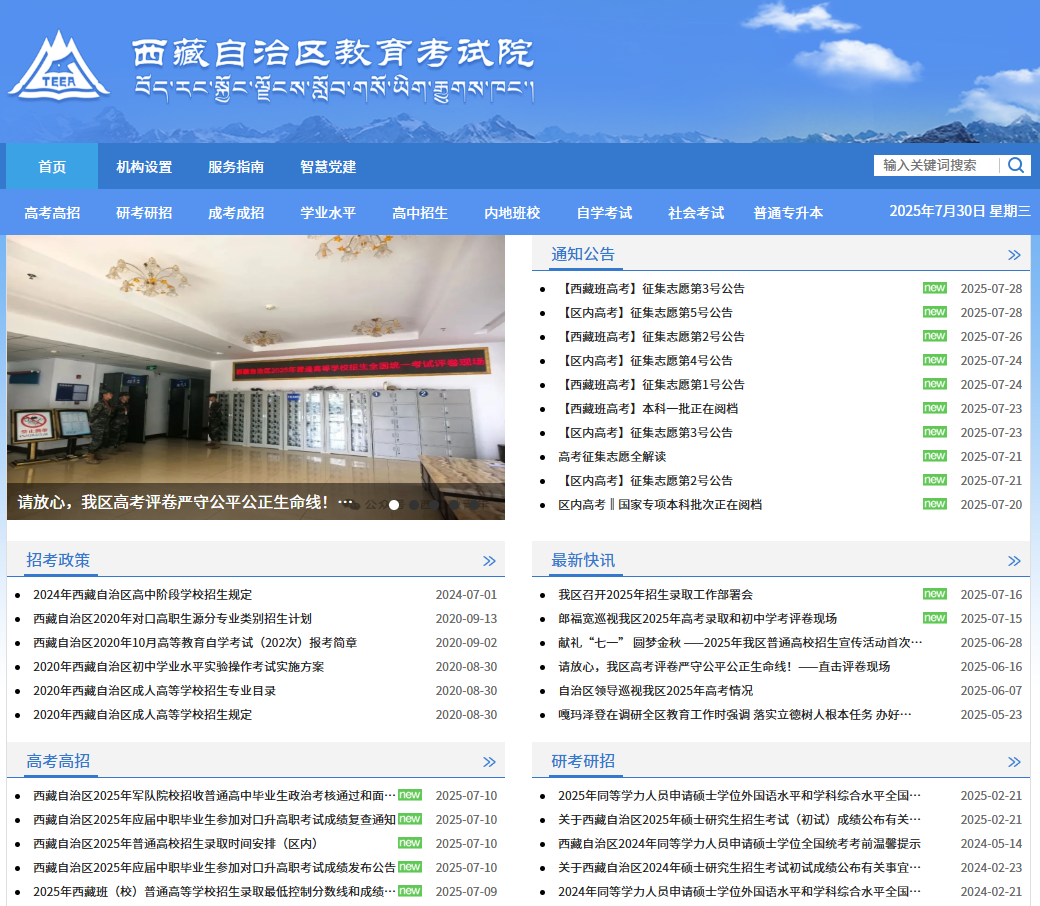Open 自治区领导巡视我区2025年高考情况 news

[x=655, y=691]
